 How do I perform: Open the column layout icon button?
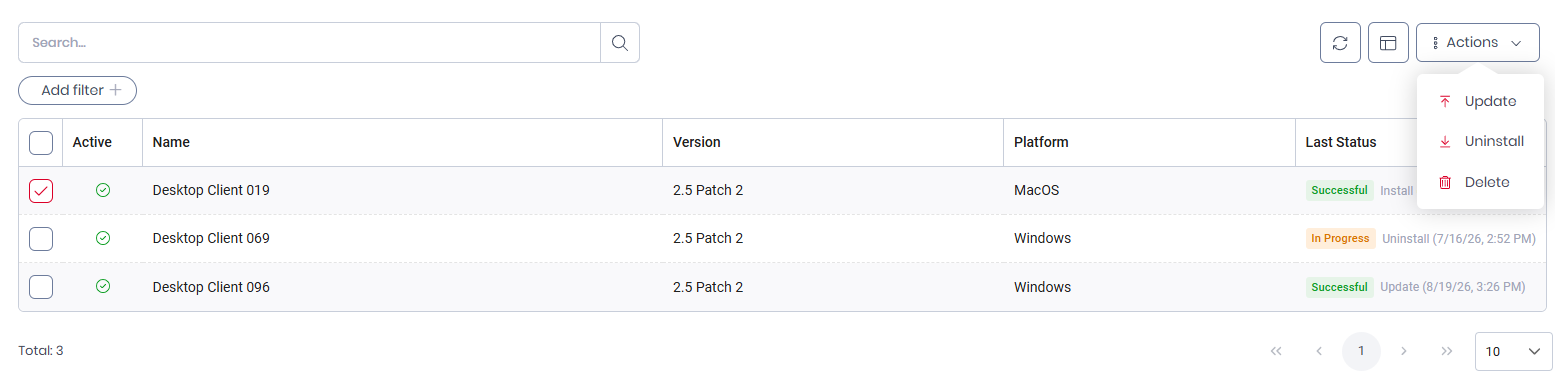[x=1388, y=43]
